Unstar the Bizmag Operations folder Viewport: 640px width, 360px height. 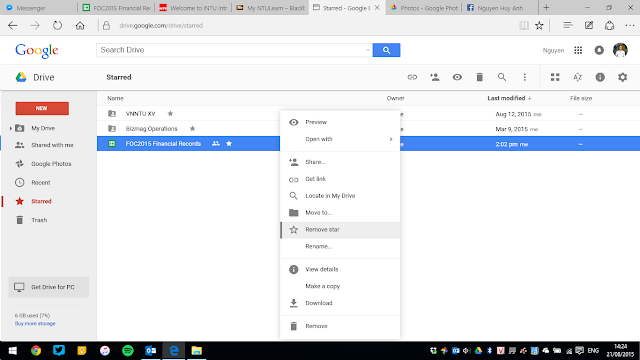click(192, 129)
